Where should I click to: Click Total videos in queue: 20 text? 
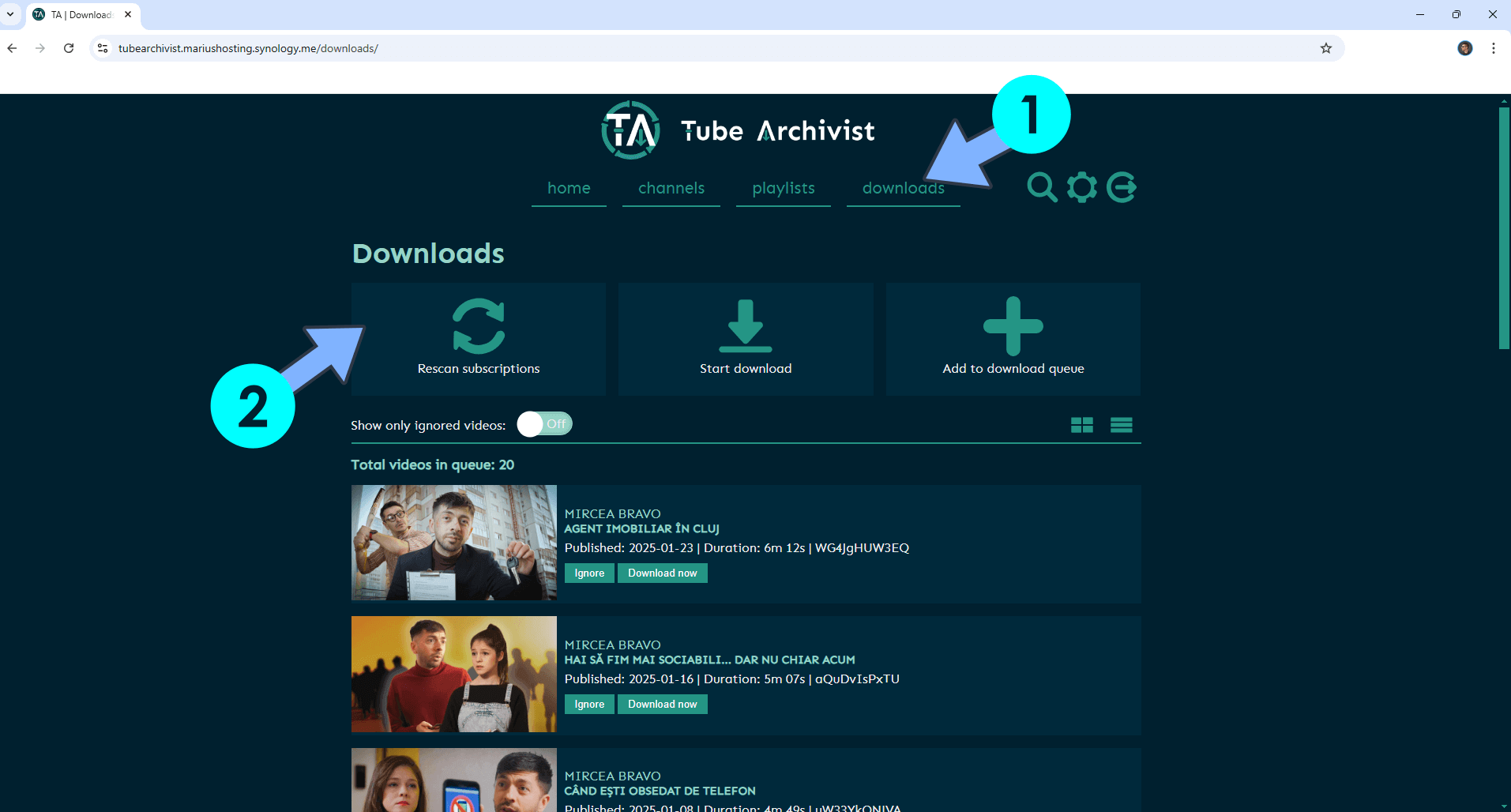point(433,465)
